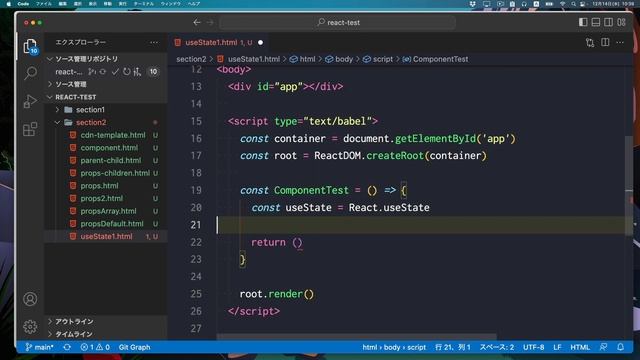This screenshot has width=640, height=360.
Task: Click the main* branch in status bar
Action: (x=39, y=347)
